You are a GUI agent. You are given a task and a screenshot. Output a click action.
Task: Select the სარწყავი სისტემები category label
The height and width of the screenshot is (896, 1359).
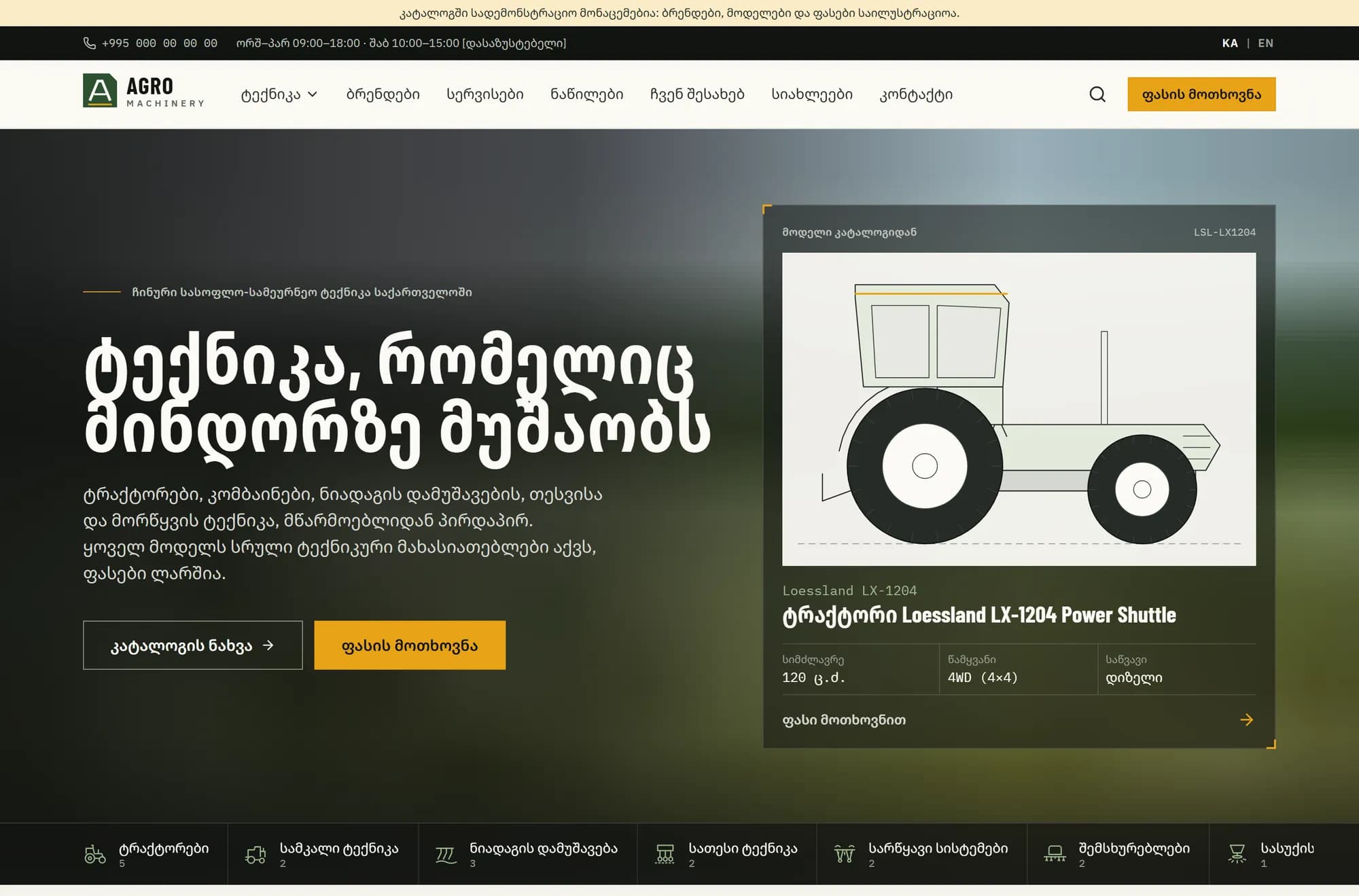click(938, 848)
